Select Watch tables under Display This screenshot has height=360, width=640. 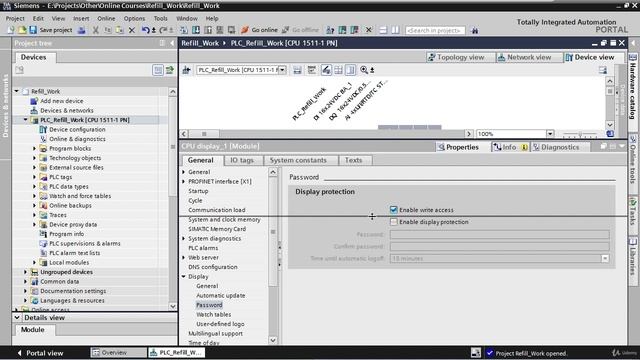point(213,314)
